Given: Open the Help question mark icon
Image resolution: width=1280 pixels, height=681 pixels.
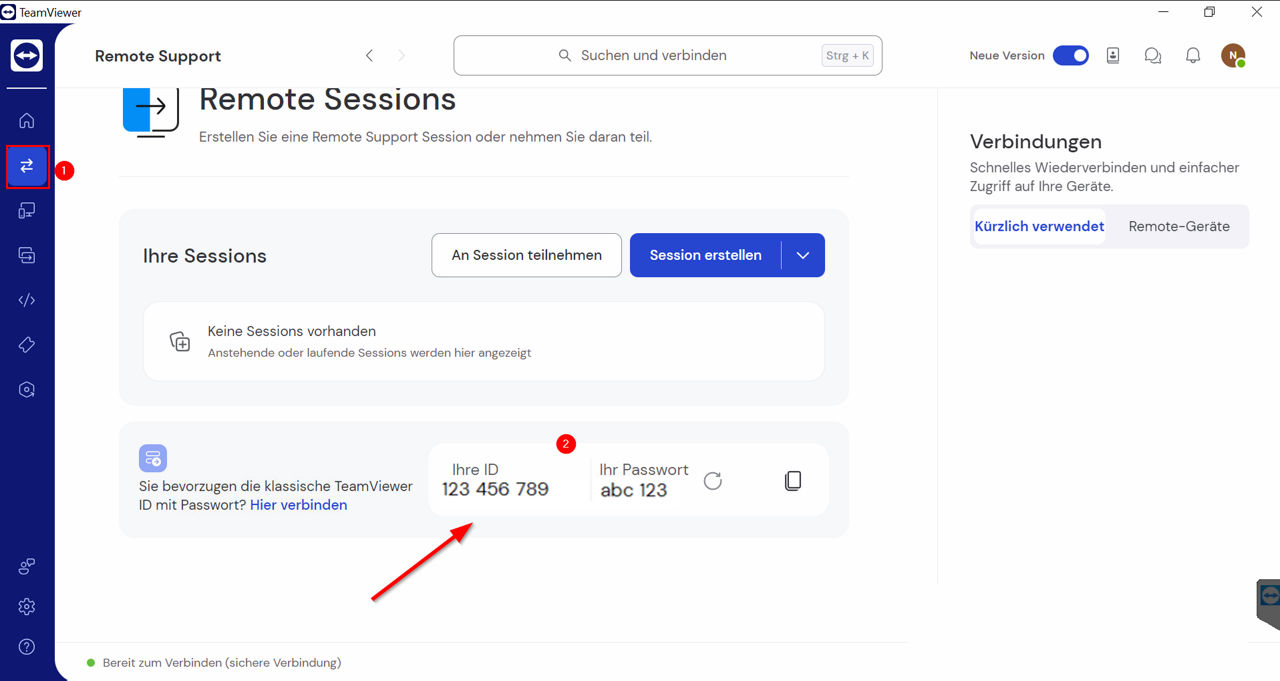Looking at the screenshot, I should tap(27, 647).
